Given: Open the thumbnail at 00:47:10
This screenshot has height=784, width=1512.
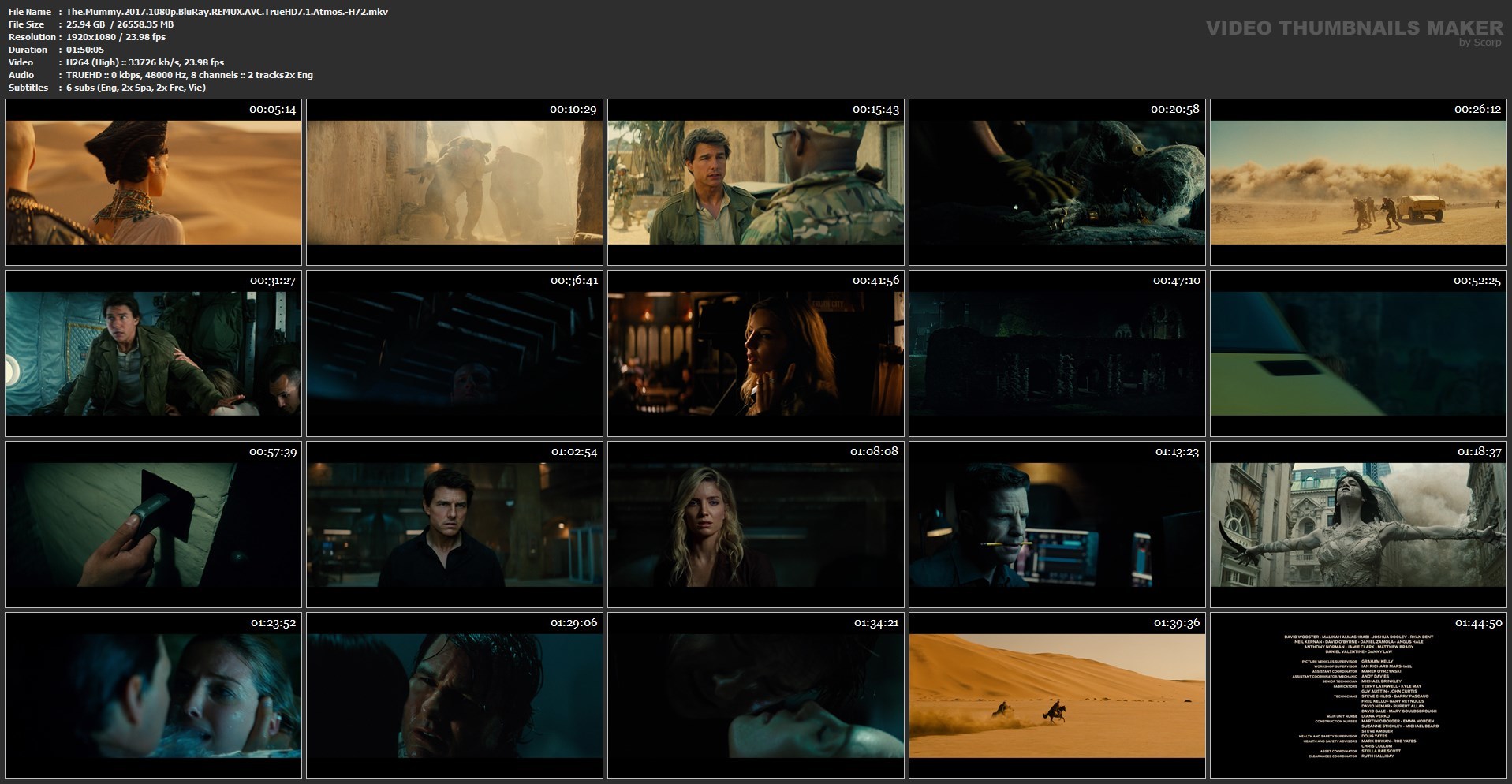Looking at the screenshot, I should click(1057, 353).
